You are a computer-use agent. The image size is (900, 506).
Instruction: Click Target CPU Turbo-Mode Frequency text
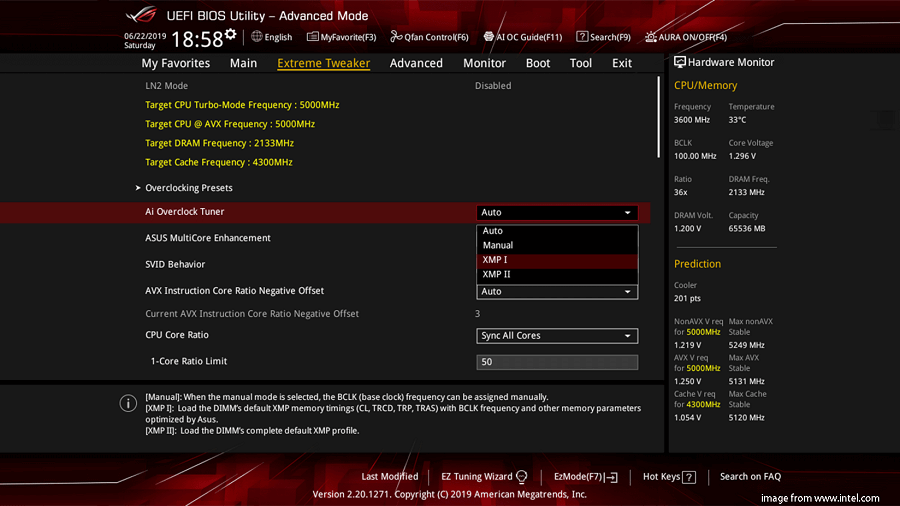(x=242, y=105)
